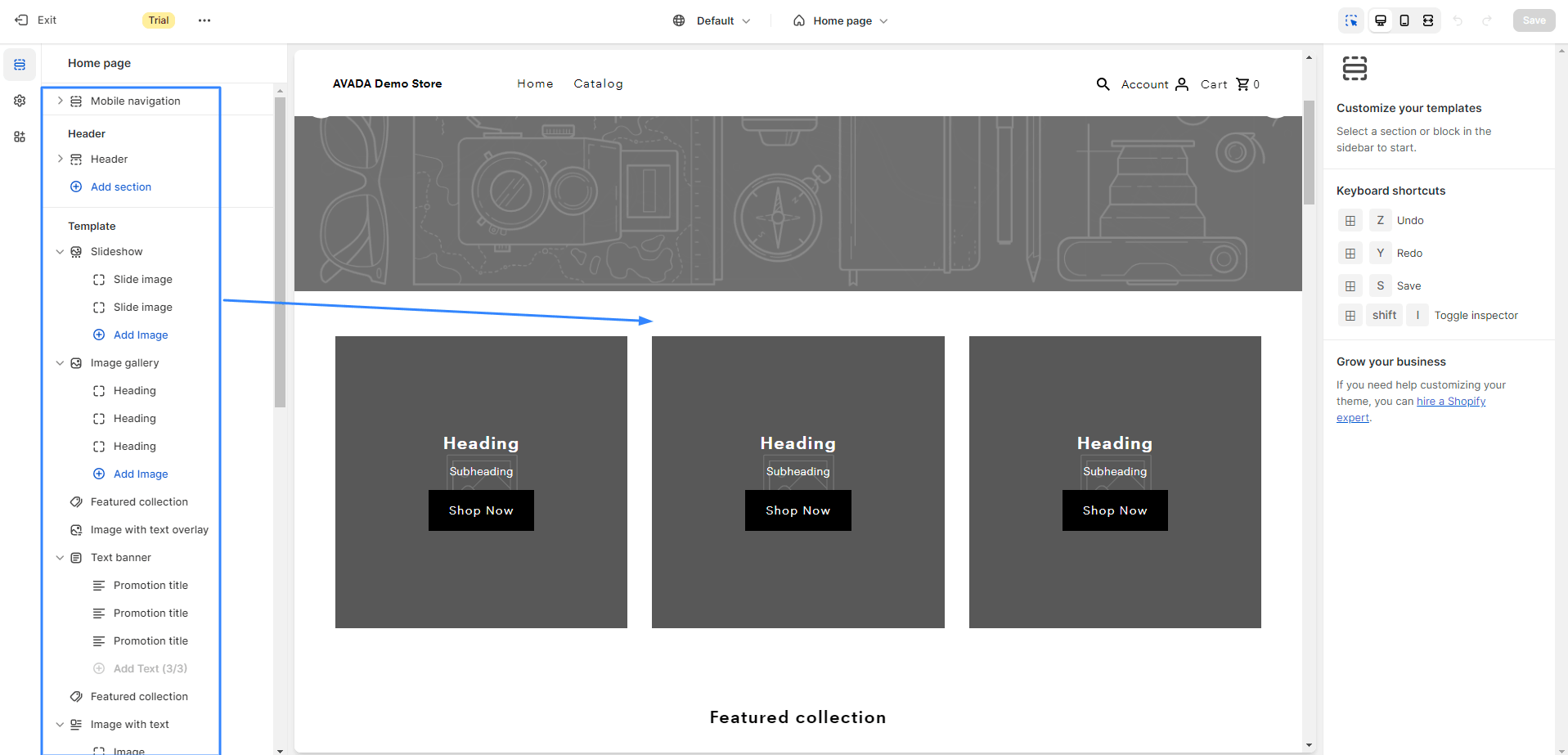Click the sections sidebar vertical scrollbar
The height and width of the screenshot is (755, 1568).
(280, 252)
